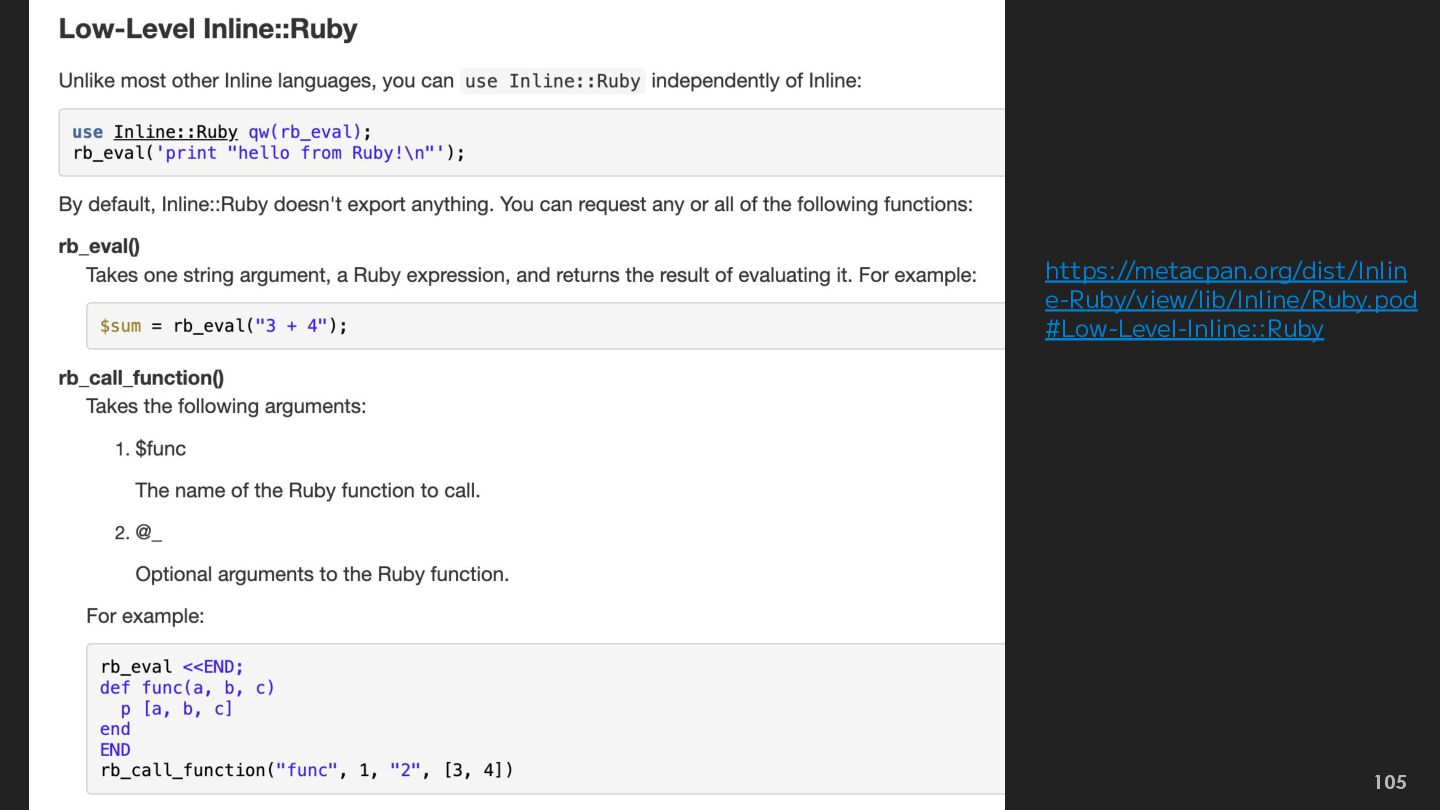Click the <<END; heredoc marker
The height and width of the screenshot is (810, 1440).
coord(213,667)
